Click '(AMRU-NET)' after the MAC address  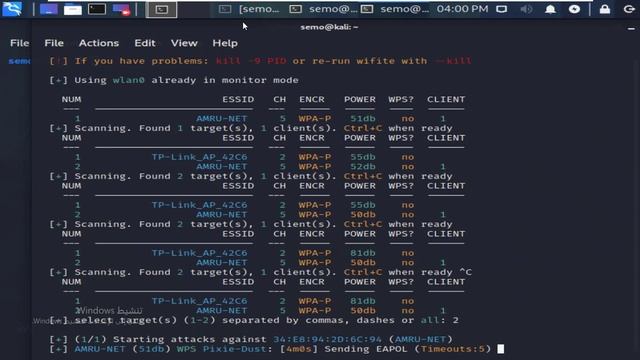[x=420, y=339]
